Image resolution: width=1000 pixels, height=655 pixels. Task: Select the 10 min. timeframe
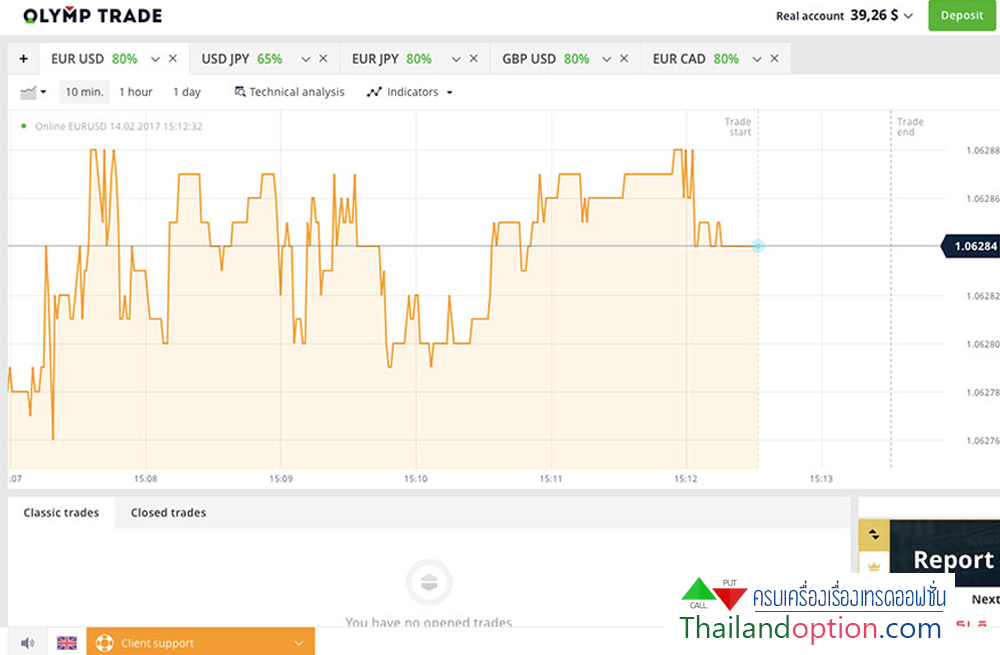coord(84,92)
